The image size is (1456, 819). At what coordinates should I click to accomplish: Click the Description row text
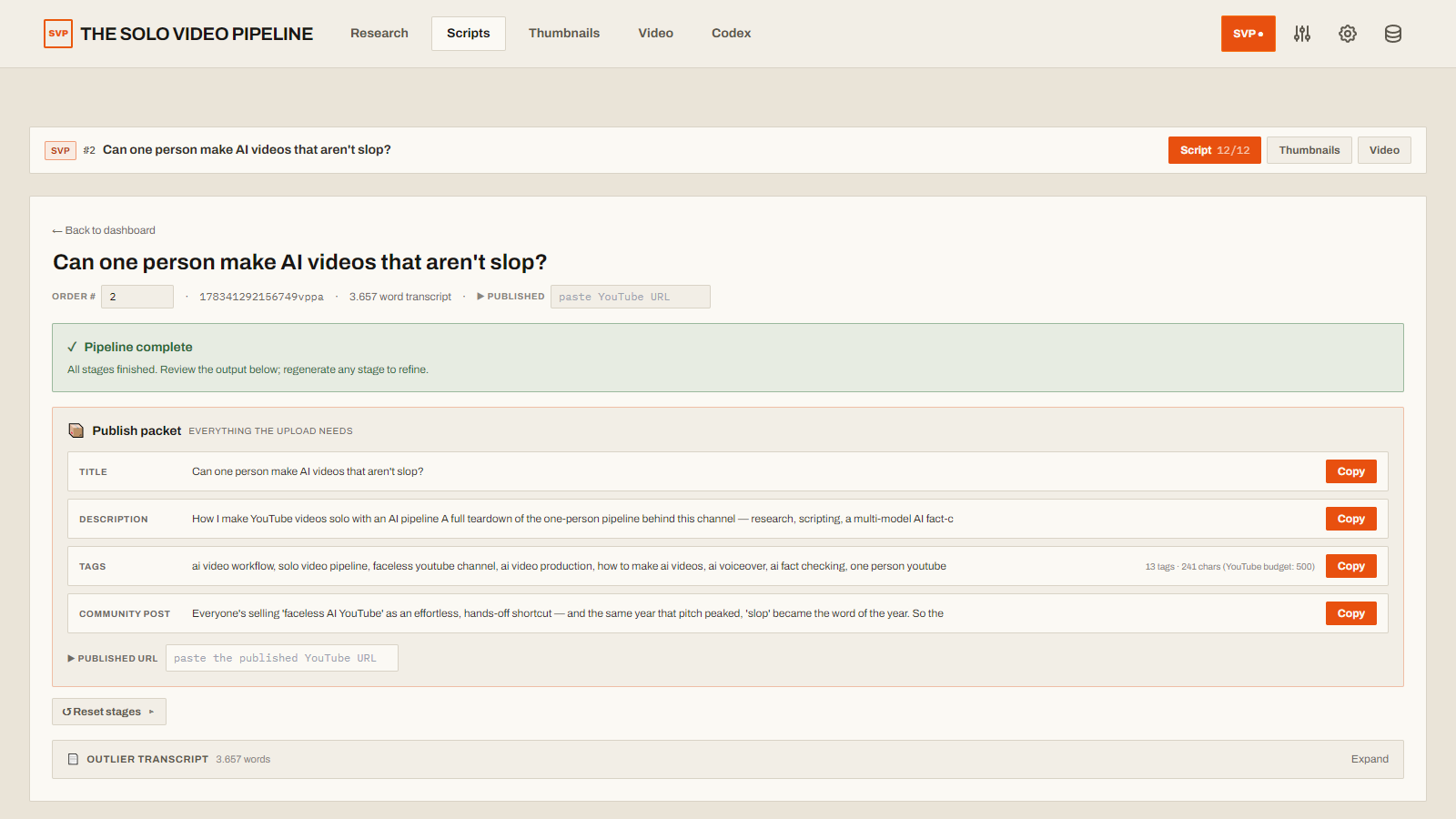click(x=572, y=519)
